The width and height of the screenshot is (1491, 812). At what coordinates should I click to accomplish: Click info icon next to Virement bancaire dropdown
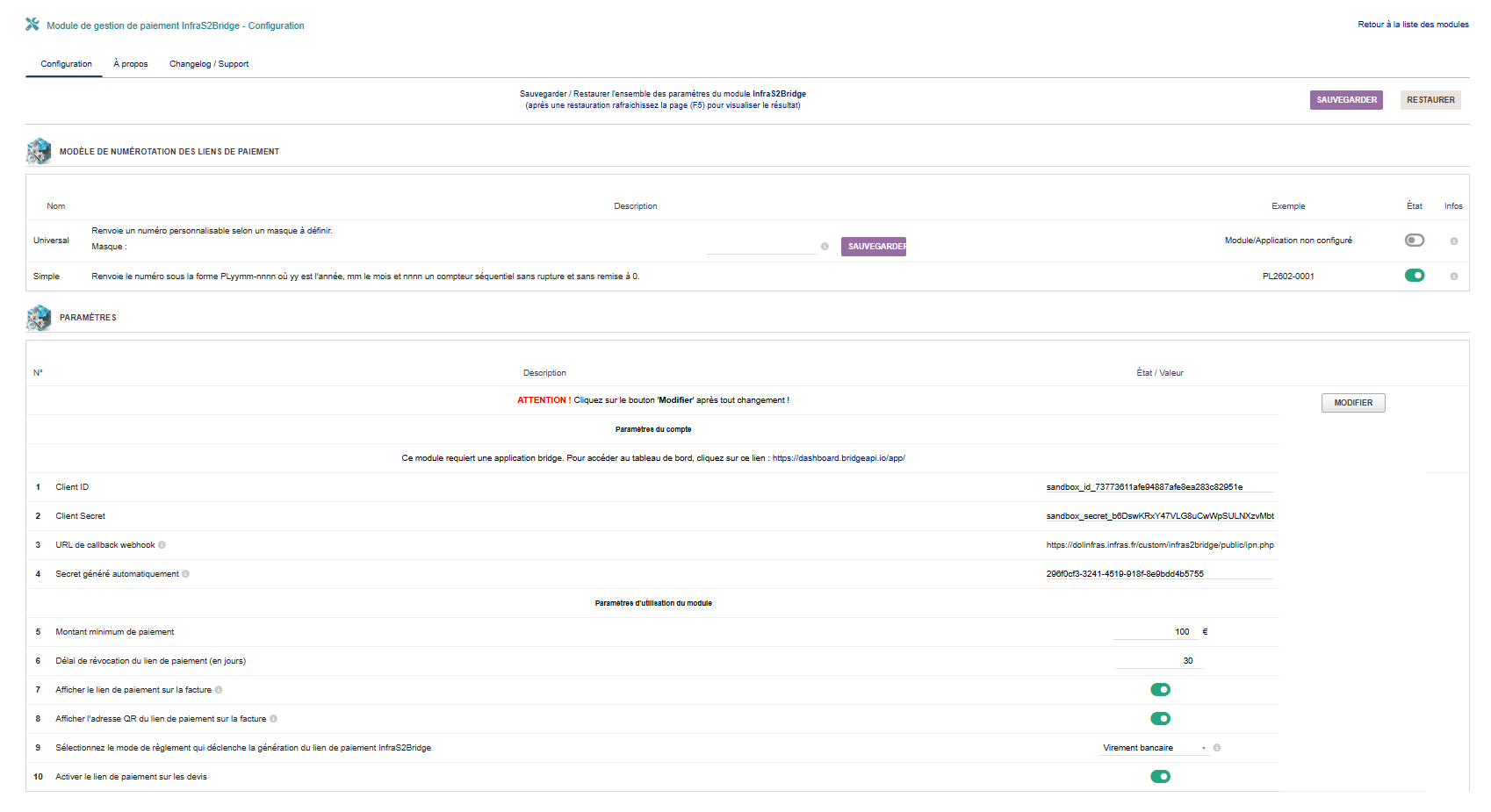tap(1217, 748)
